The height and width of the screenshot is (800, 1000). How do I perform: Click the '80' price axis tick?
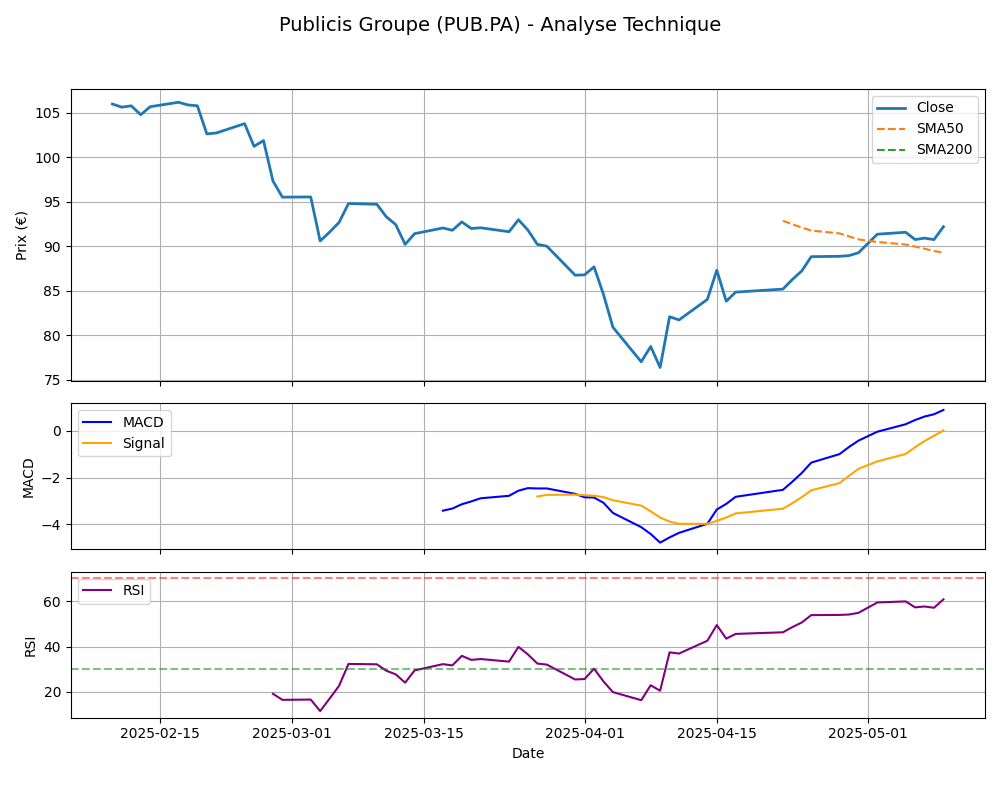coord(52,336)
